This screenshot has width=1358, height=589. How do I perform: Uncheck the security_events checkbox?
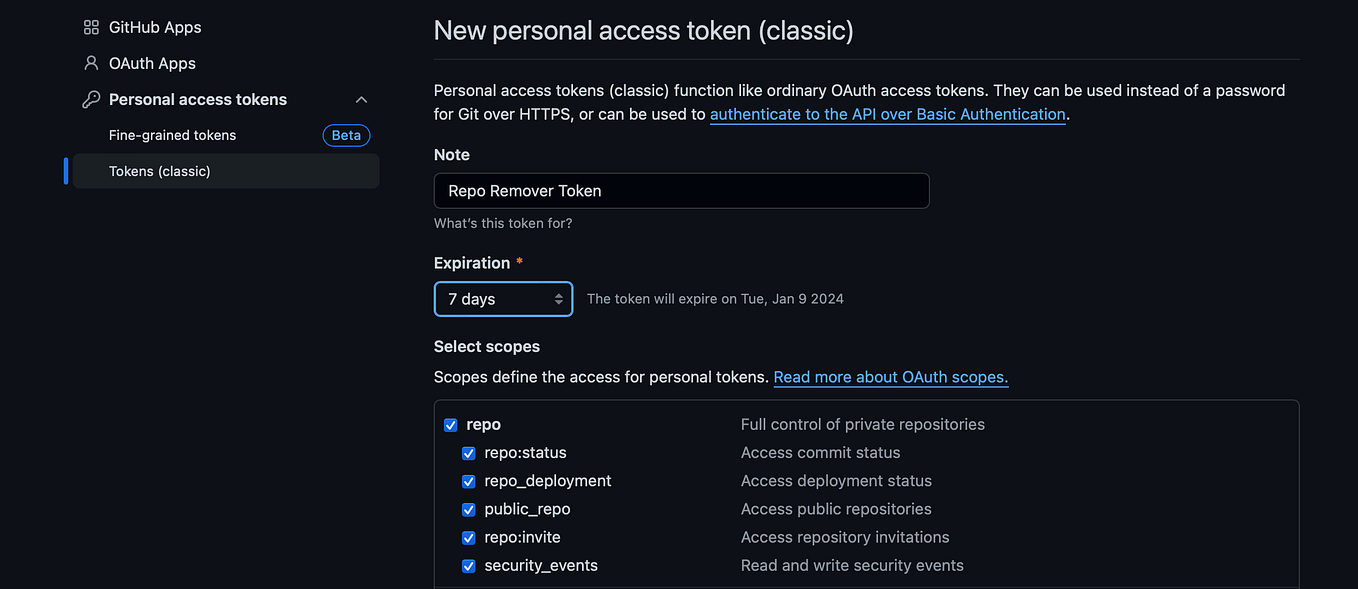(x=468, y=565)
